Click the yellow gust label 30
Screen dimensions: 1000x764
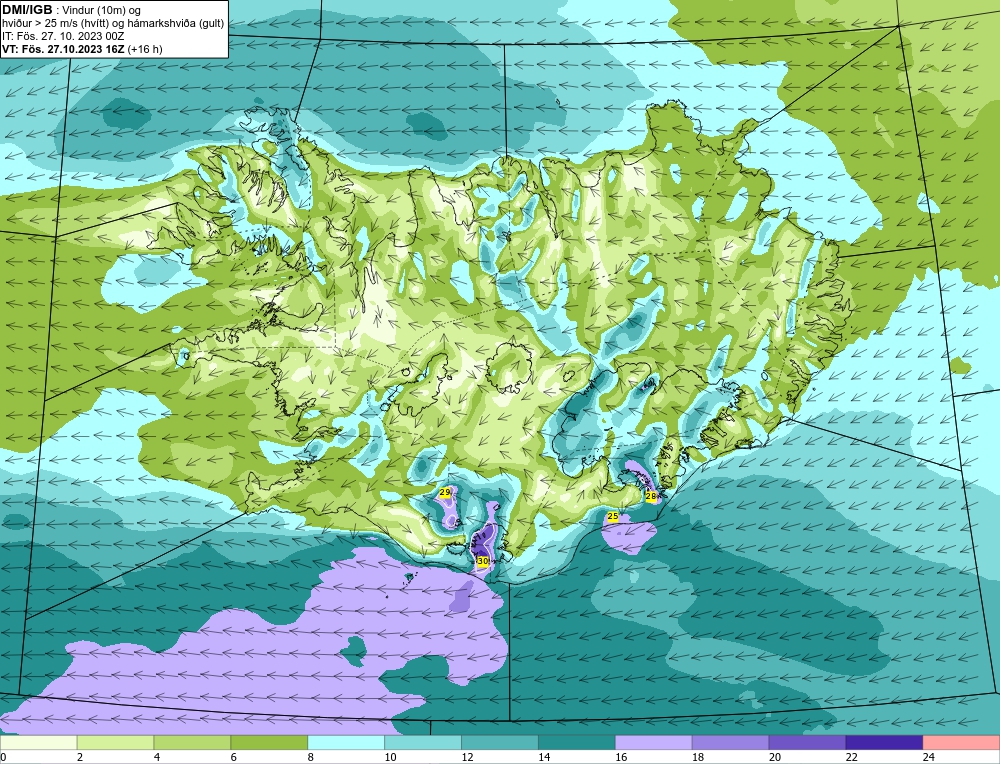point(483,561)
